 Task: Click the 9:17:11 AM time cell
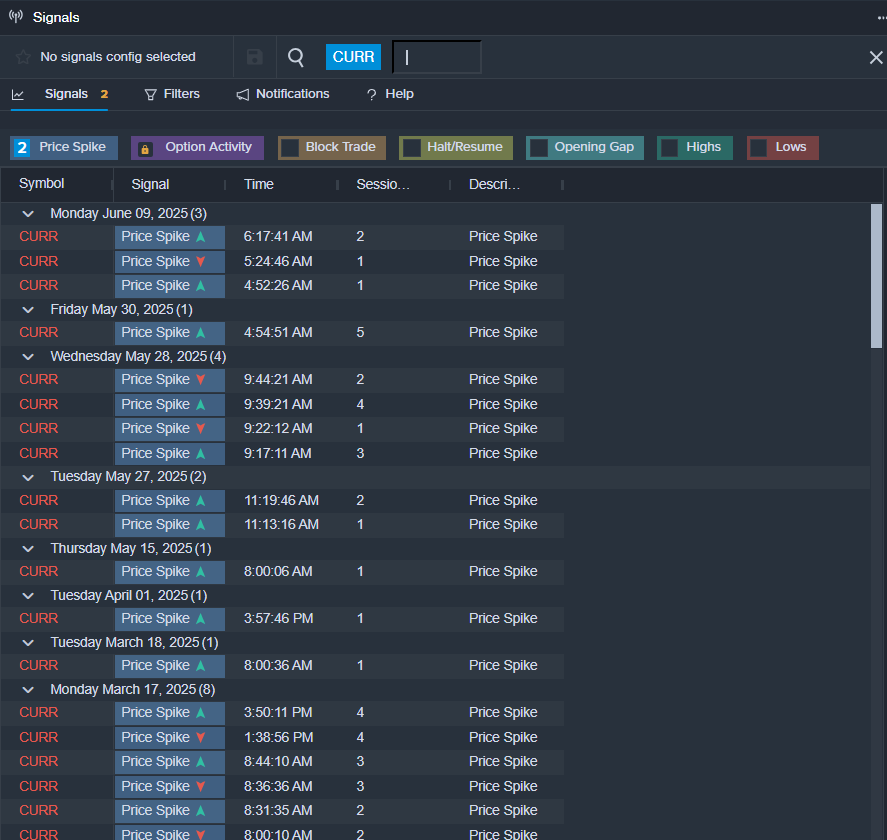[x=277, y=454]
